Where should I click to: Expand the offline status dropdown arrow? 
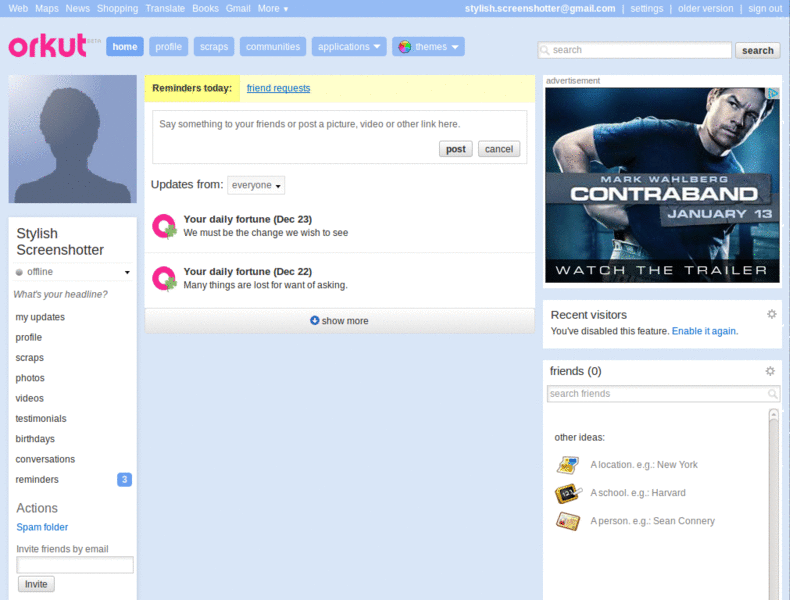[x=128, y=272]
